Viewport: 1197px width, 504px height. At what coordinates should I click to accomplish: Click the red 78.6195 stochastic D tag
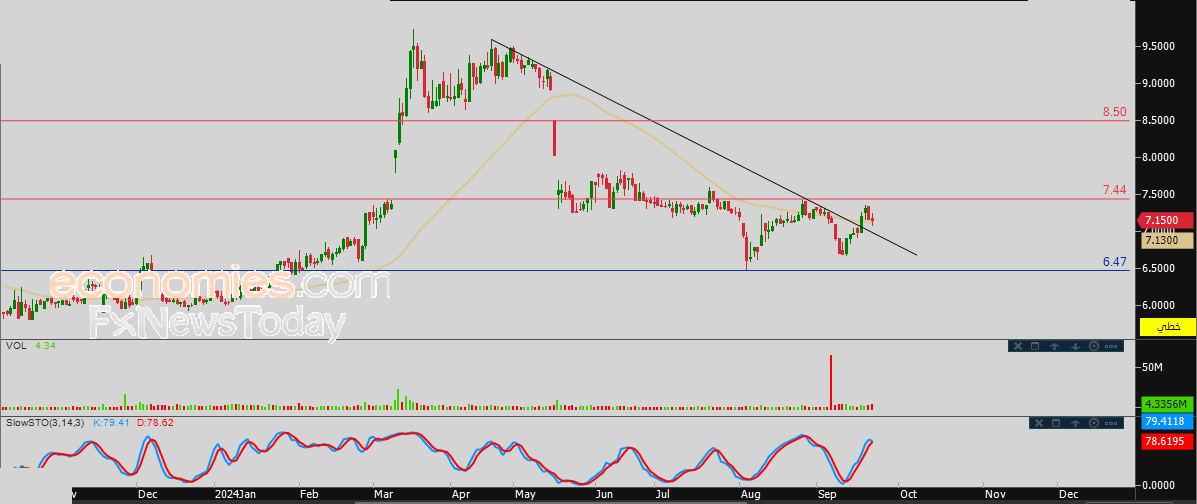click(x=1167, y=441)
